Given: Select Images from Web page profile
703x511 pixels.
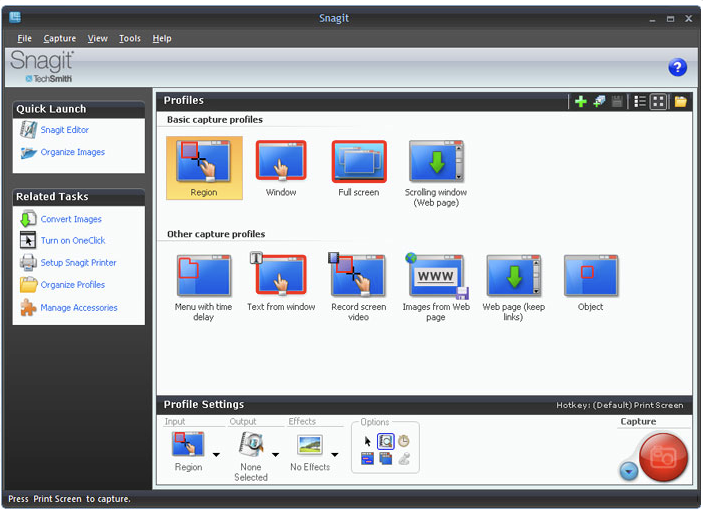Looking at the screenshot, I should [436, 288].
